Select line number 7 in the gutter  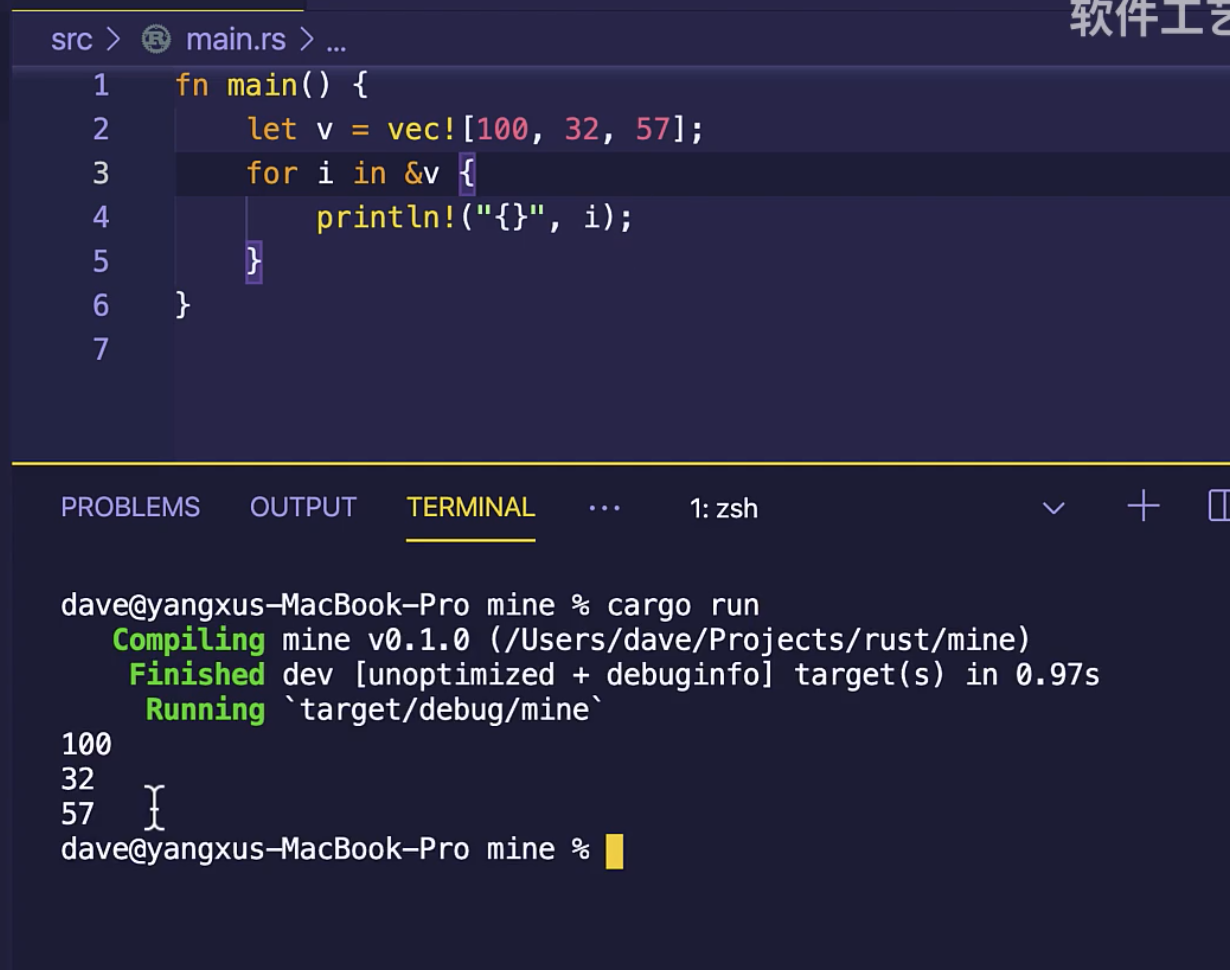point(100,349)
